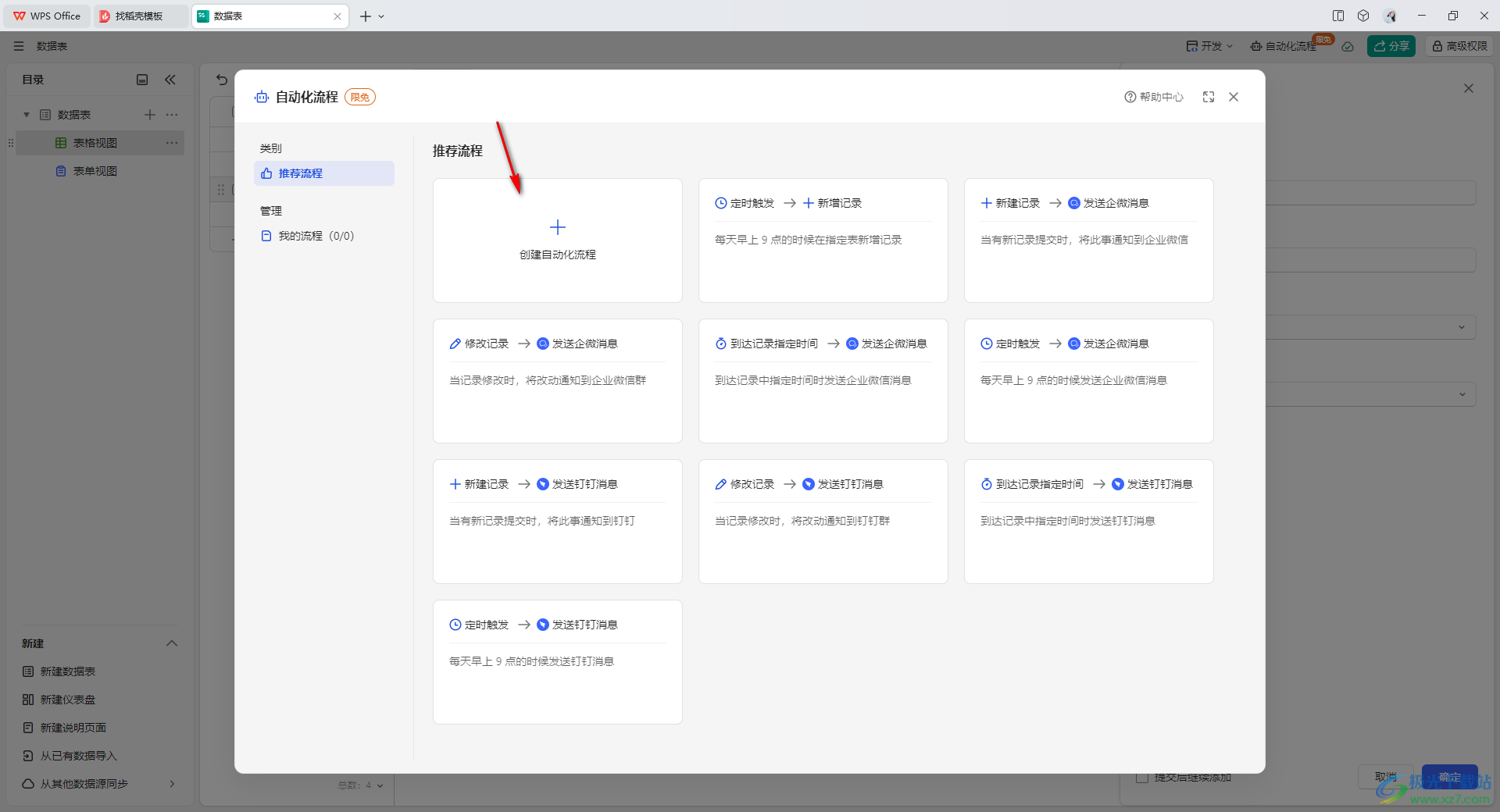1500x812 pixels.
Task: Collapse the 目录 sidebar with double chevron
Action: 170,80
